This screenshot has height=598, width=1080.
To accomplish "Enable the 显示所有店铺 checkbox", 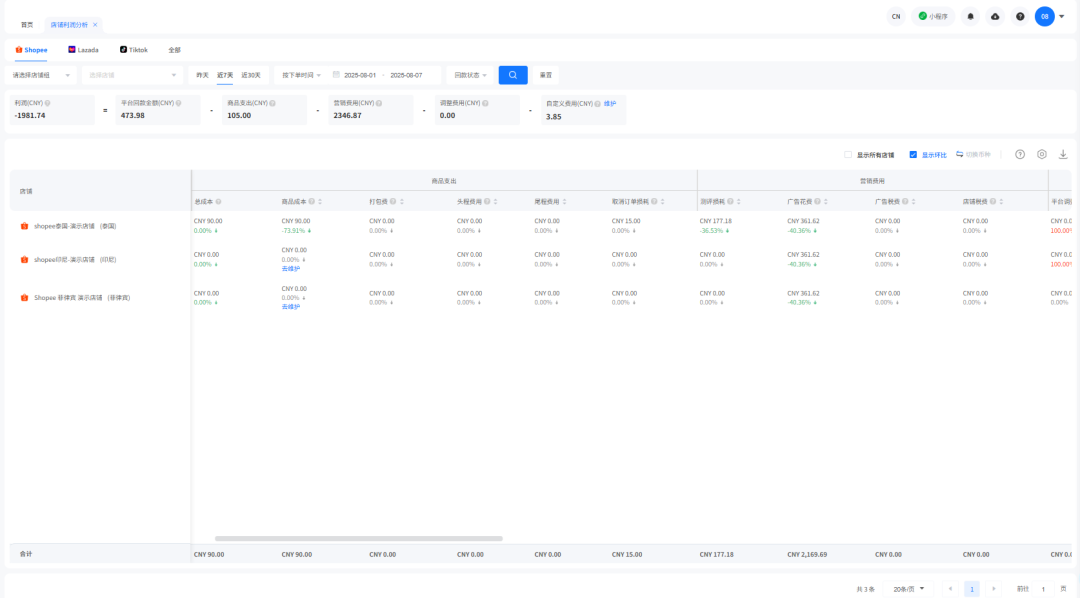I will click(x=848, y=155).
